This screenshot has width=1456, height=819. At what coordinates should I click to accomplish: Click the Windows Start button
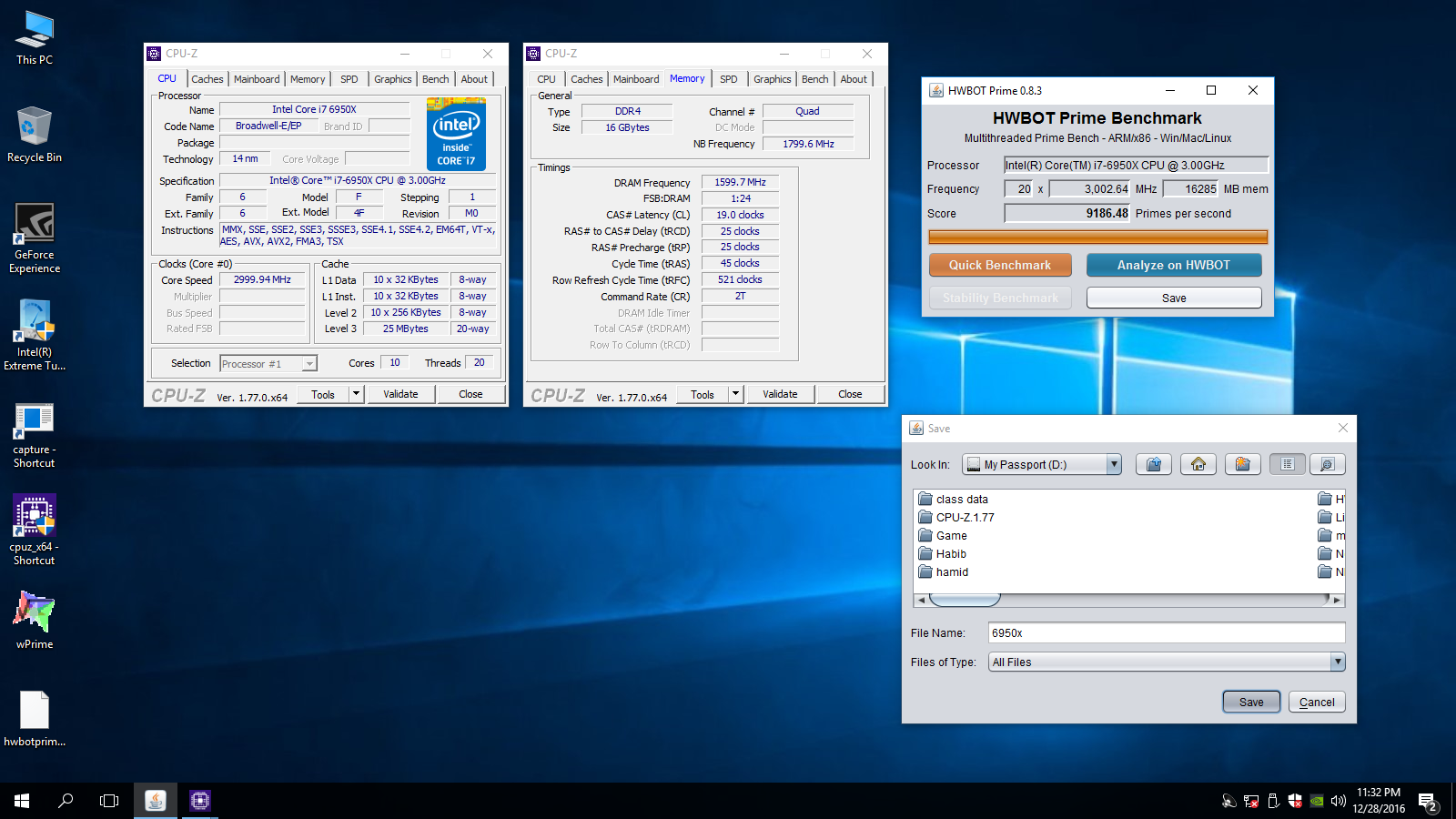(22, 801)
